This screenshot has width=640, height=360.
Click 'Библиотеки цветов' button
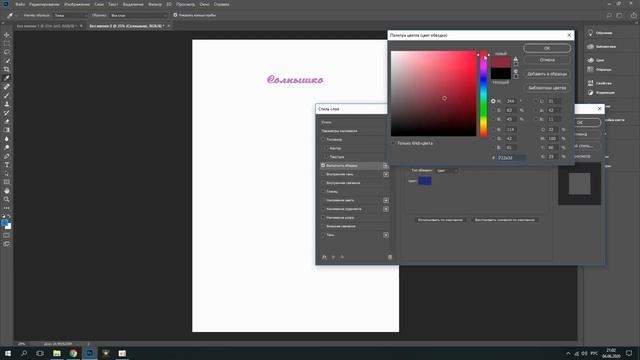[x=547, y=88]
